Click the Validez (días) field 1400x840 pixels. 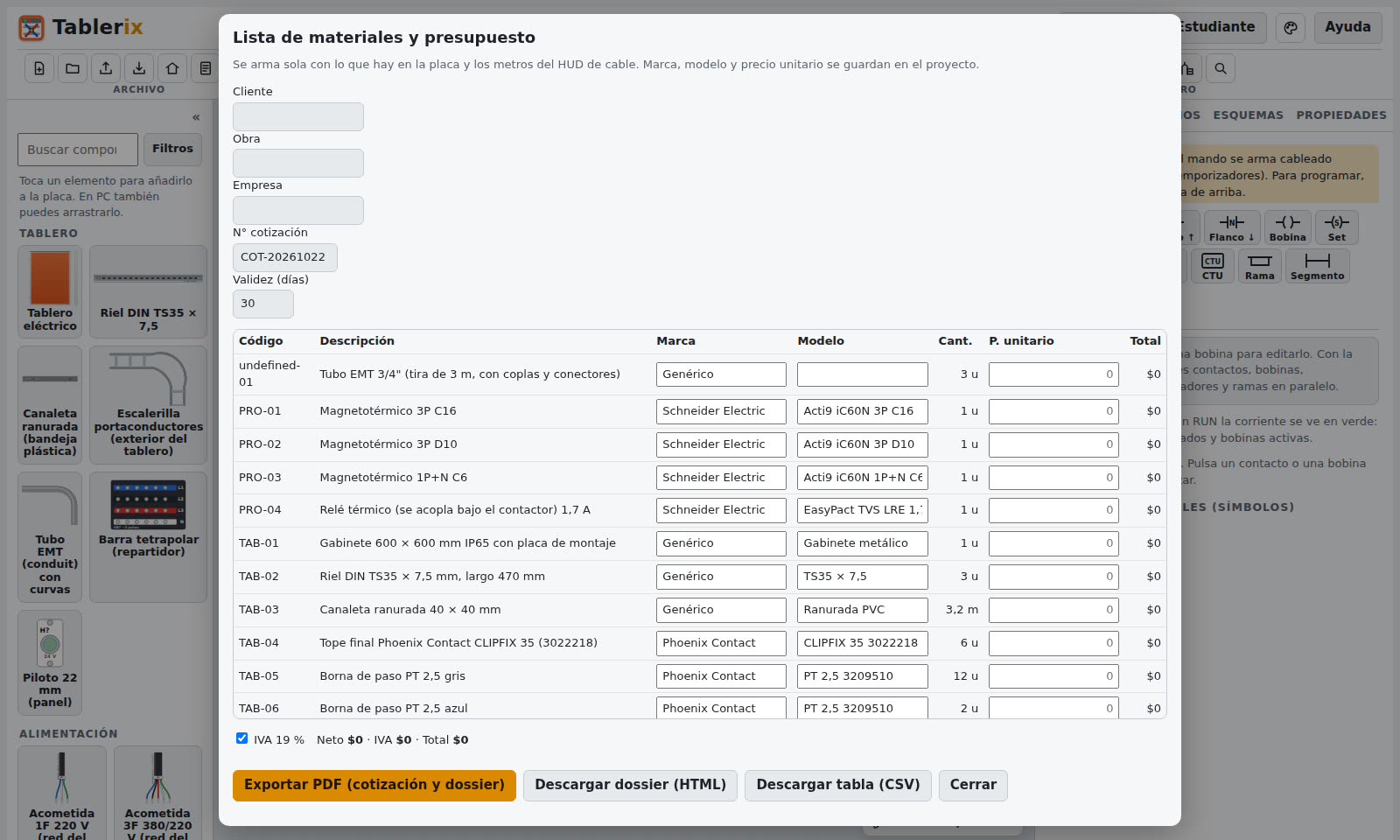tap(263, 304)
